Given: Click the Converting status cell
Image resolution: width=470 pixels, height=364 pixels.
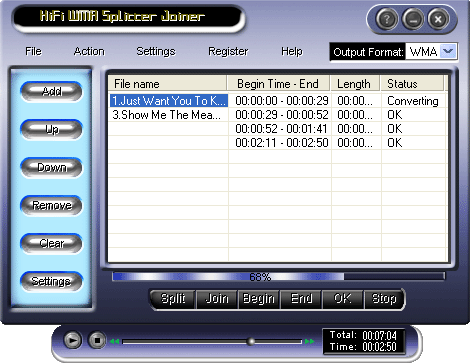Looking at the screenshot, I should pyautogui.click(x=413, y=101).
